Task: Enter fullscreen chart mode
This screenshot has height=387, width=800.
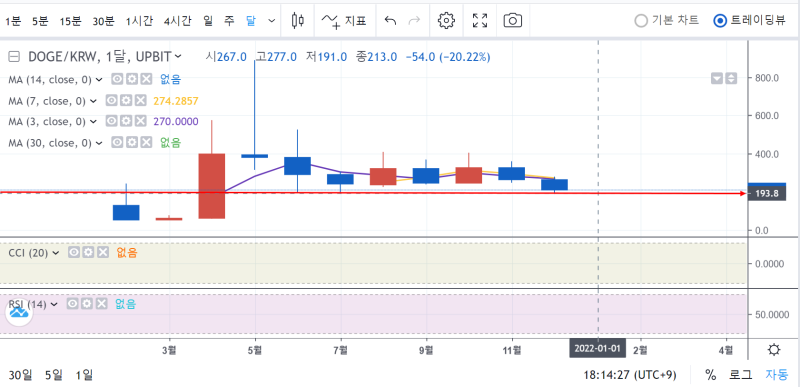Action: click(480, 20)
